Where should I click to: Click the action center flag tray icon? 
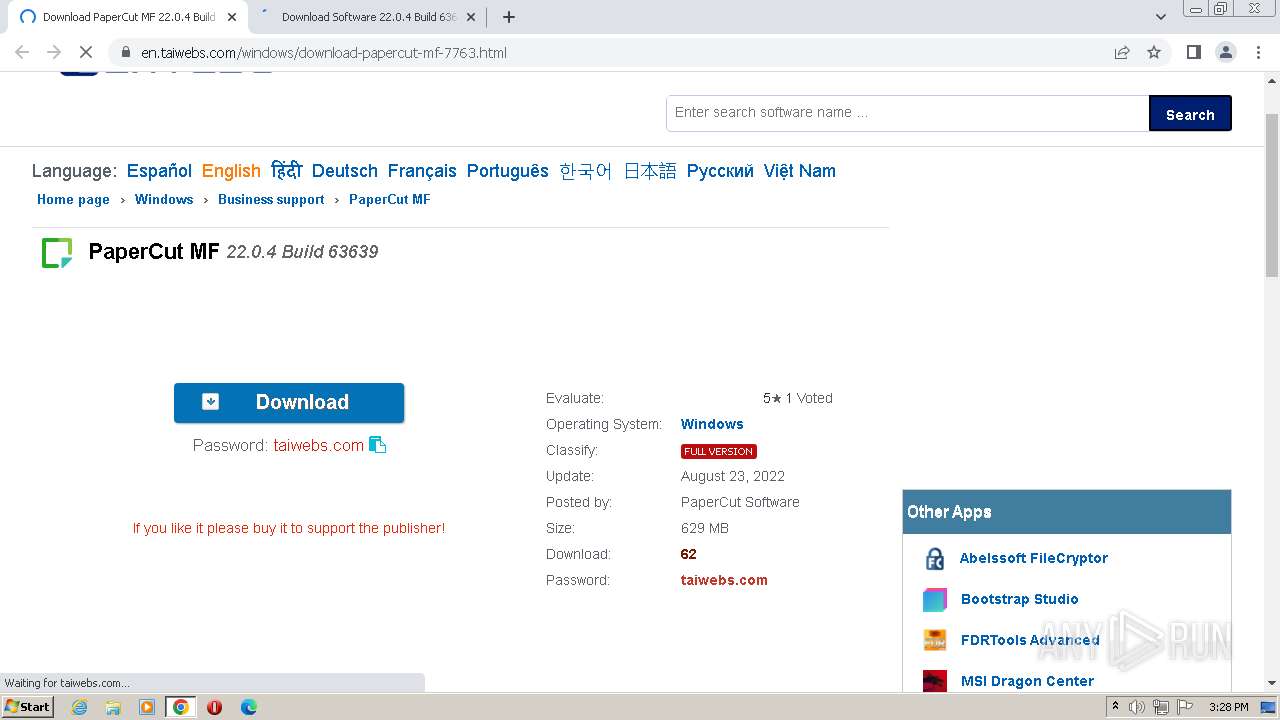click(1186, 707)
